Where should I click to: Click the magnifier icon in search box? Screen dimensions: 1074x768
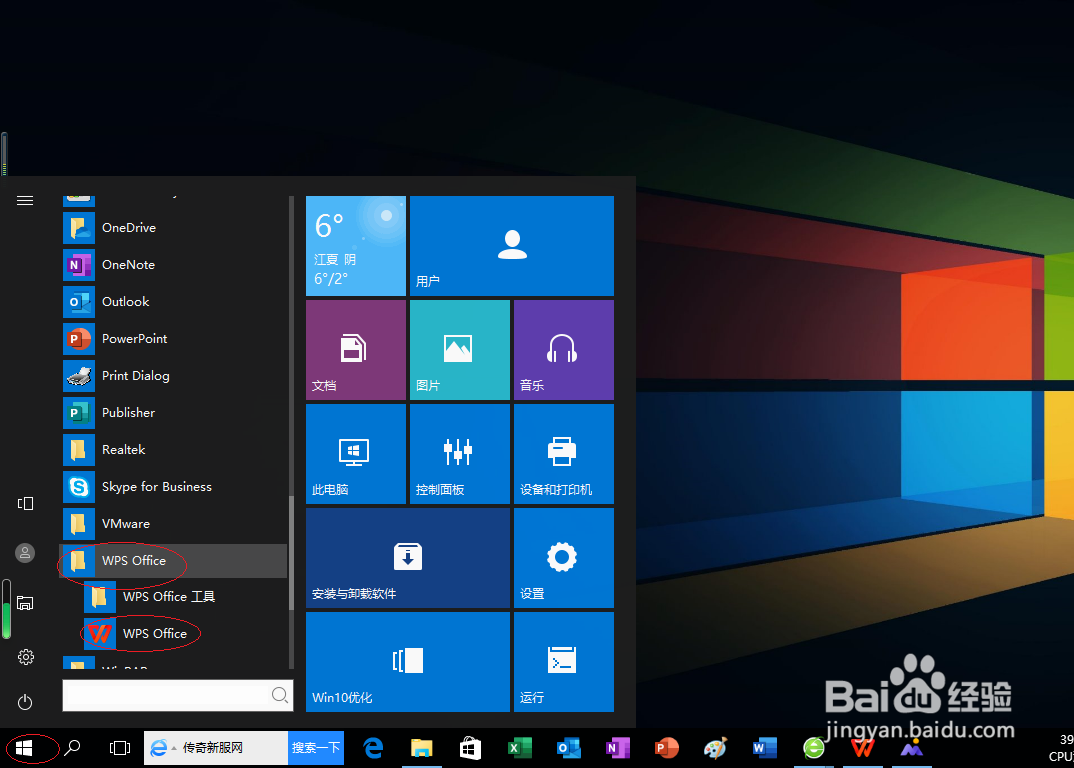(279, 695)
